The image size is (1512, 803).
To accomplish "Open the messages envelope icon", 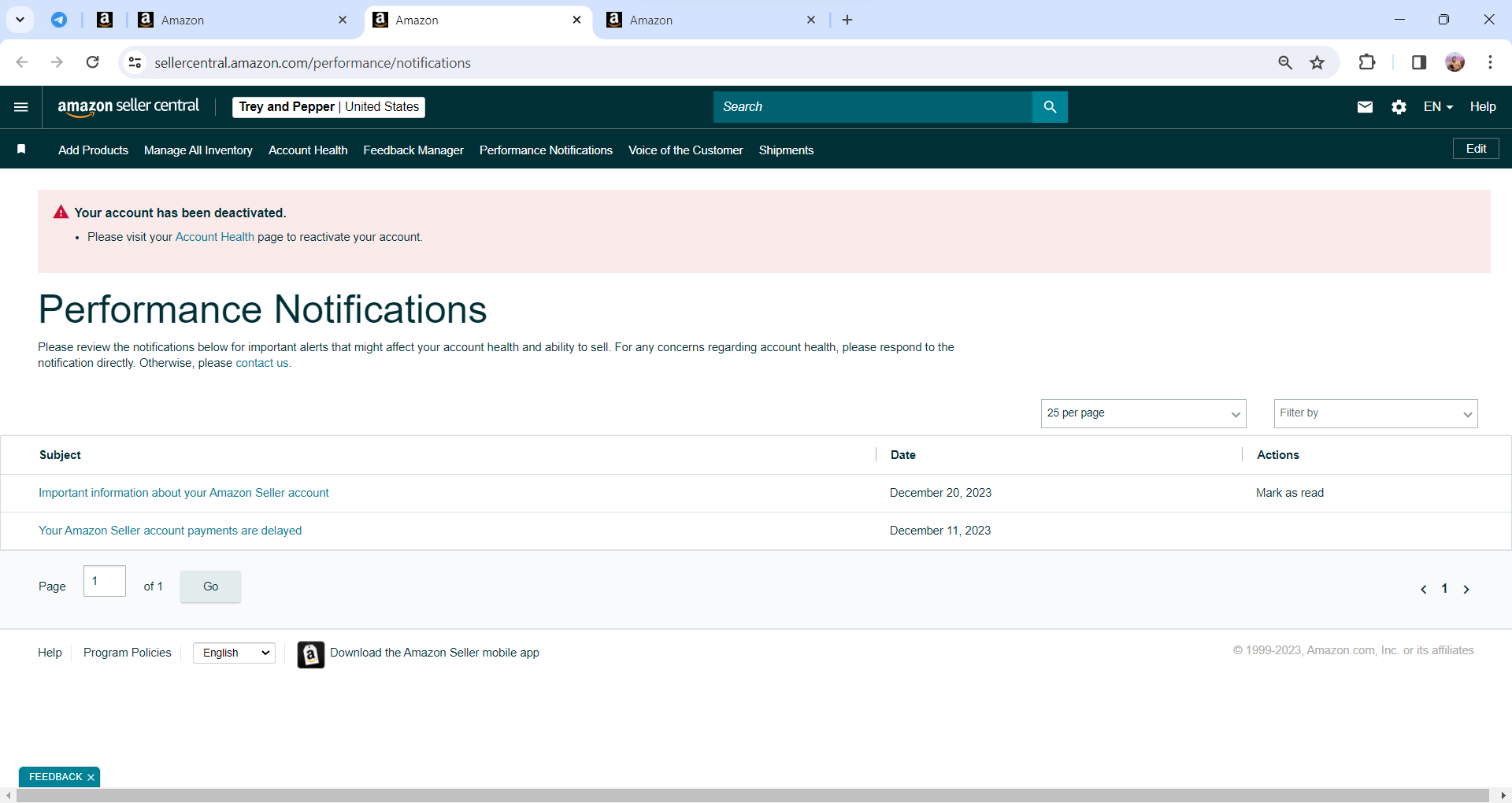I will click(x=1365, y=107).
